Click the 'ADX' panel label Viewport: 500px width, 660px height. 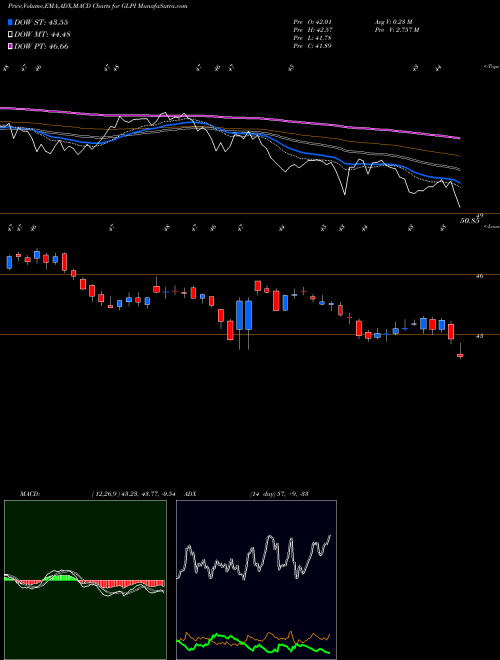pos(191,494)
